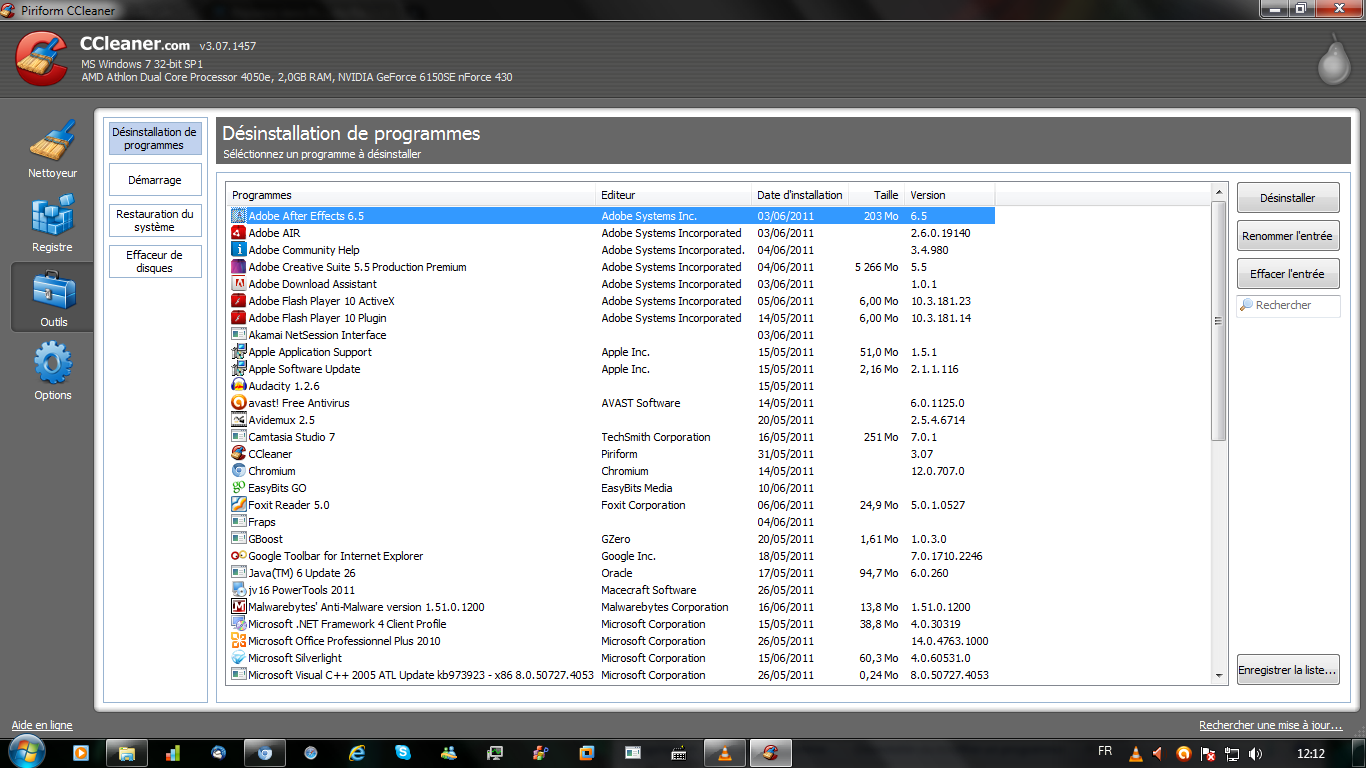Screen dimensions: 1366x768
Task: Sort by Taille column header
Action: (877, 195)
